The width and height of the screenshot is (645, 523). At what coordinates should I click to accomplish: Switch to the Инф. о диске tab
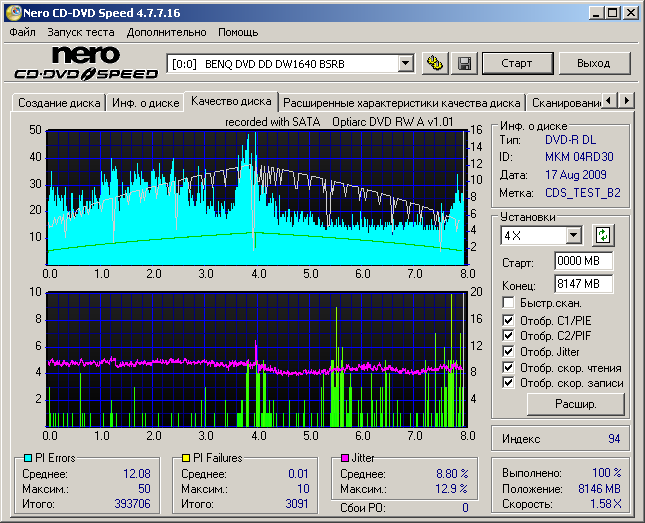click(145, 102)
